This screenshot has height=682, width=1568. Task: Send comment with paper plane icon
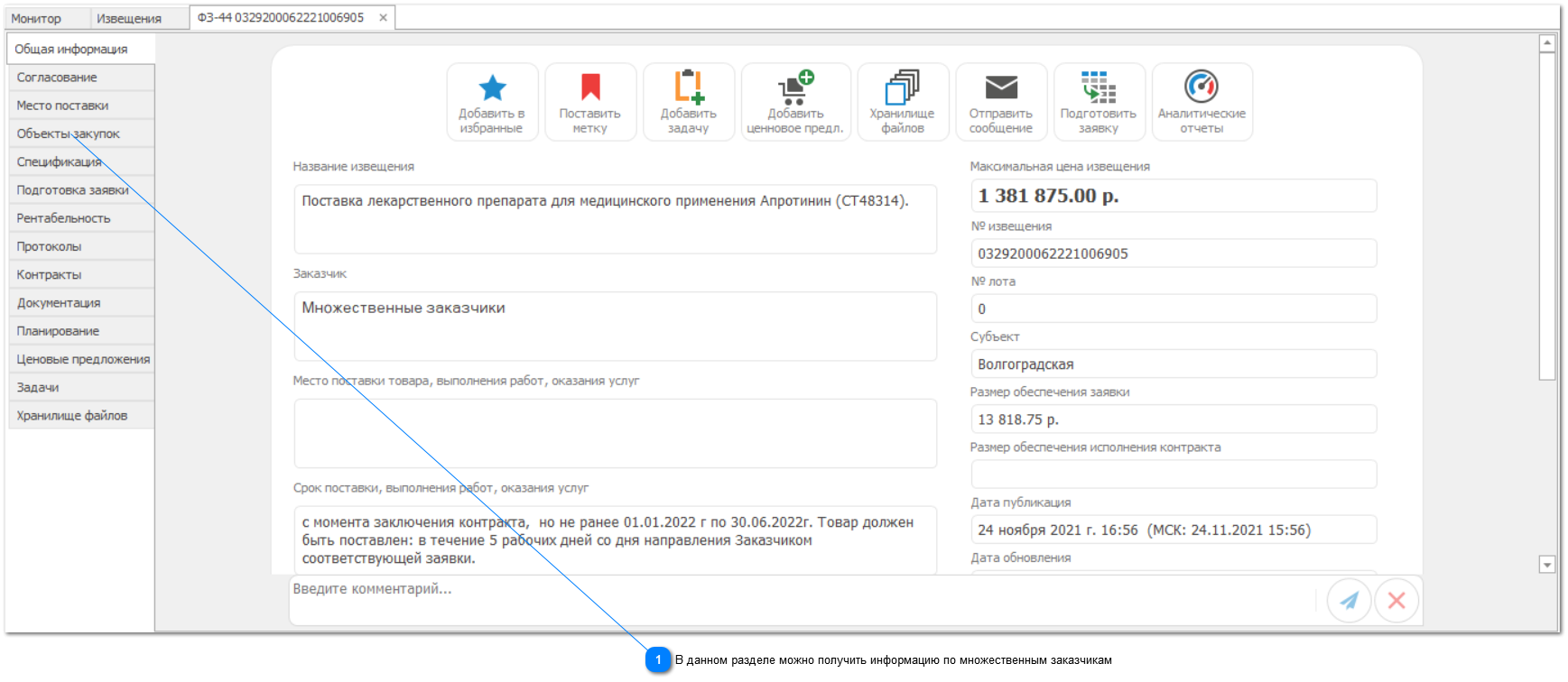1350,600
